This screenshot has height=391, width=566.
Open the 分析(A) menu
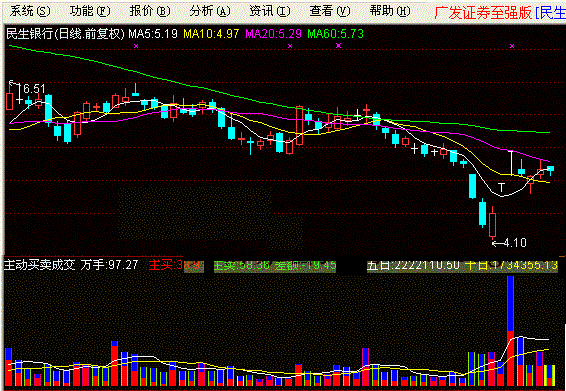pos(210,12)
